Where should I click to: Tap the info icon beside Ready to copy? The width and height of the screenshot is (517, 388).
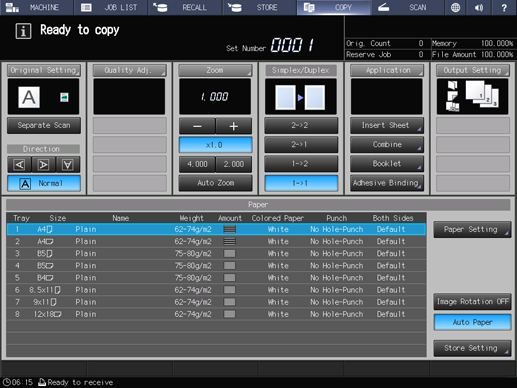23,31
